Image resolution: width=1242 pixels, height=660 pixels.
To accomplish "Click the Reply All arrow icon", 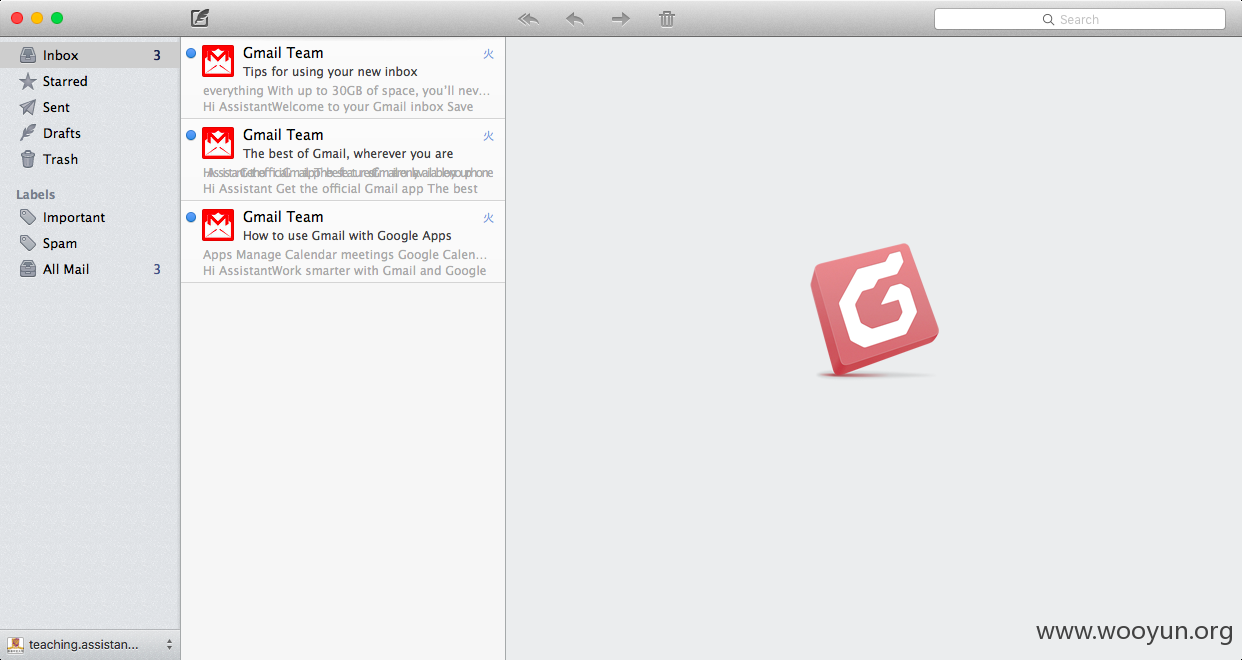I will pos(528,19).
